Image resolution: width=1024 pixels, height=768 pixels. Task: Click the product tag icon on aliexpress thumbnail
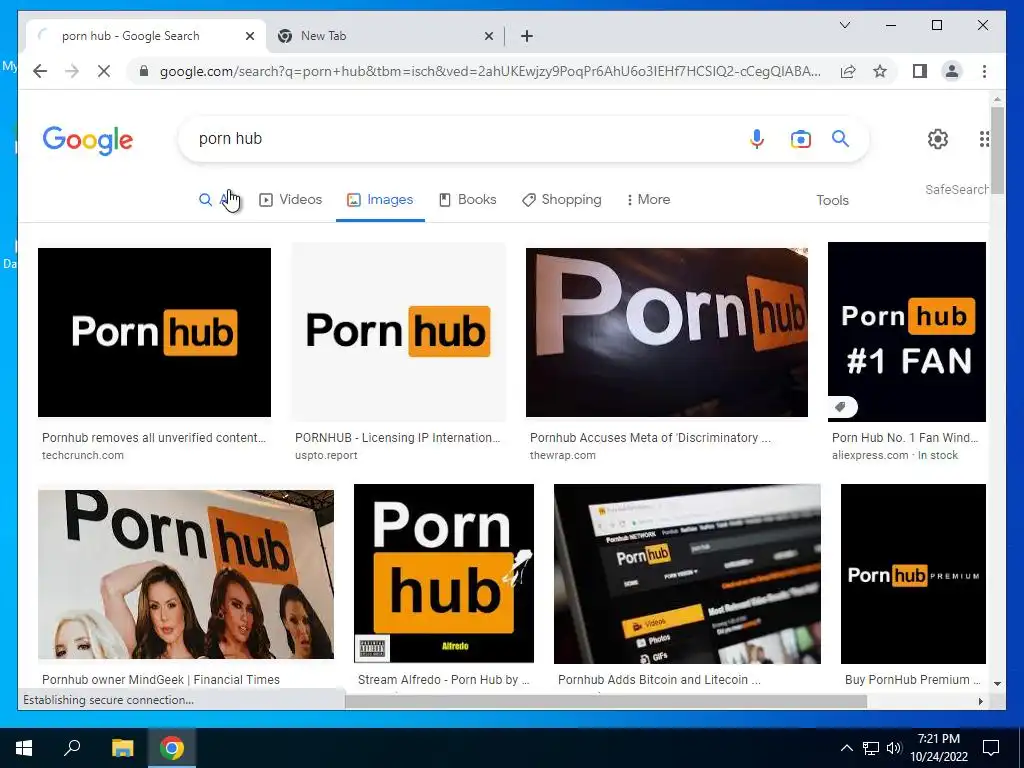click(842, 407)
